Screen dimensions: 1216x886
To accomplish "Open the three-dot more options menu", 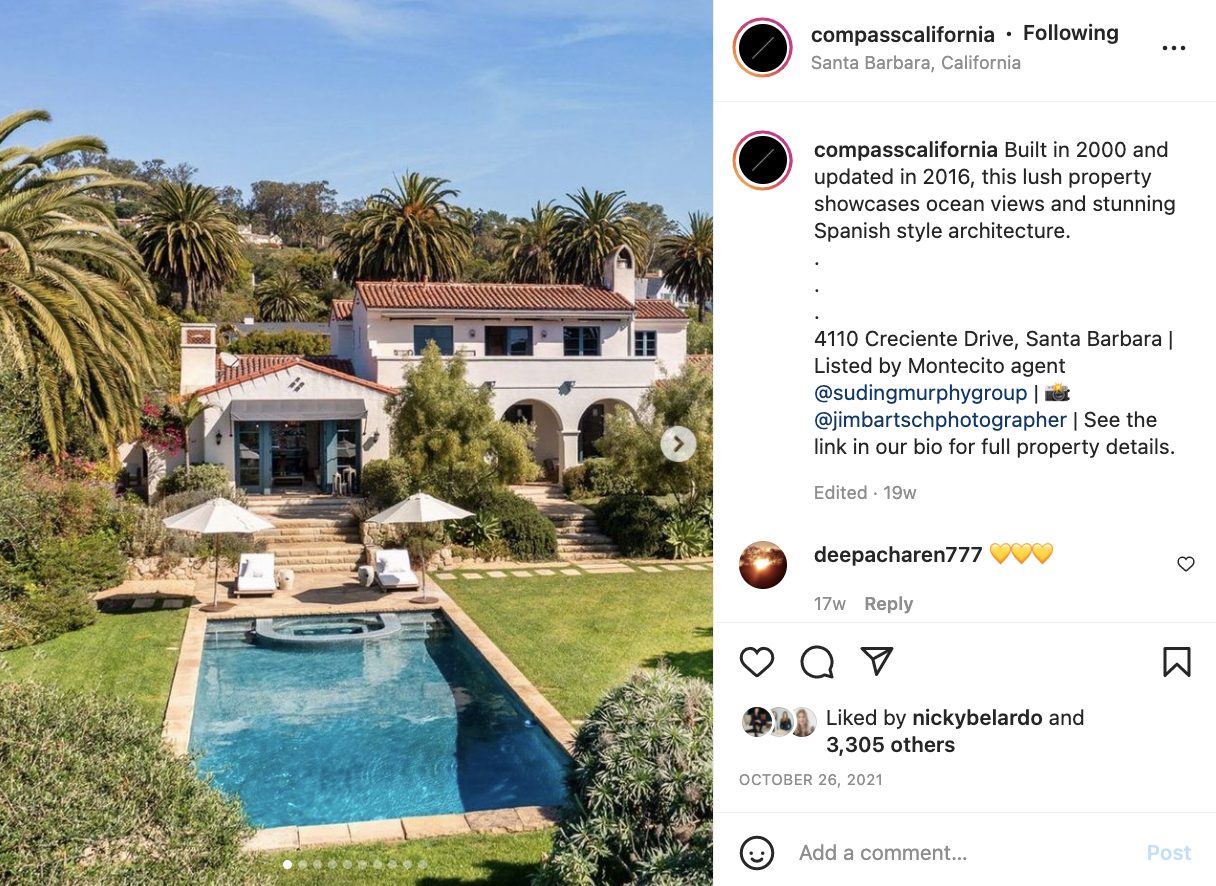I will click(1173, 48).
